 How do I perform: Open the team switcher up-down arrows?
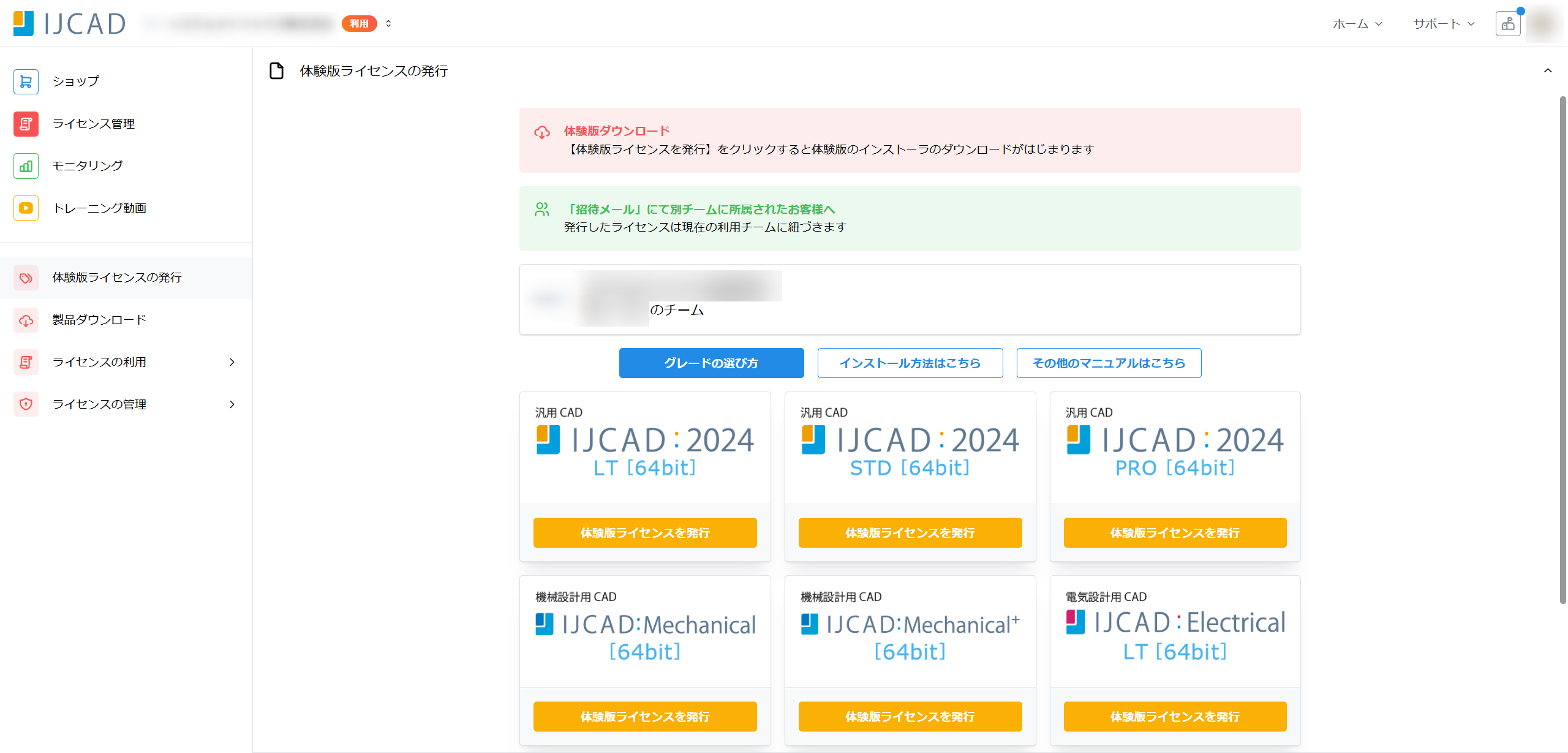tap(388, 23)
